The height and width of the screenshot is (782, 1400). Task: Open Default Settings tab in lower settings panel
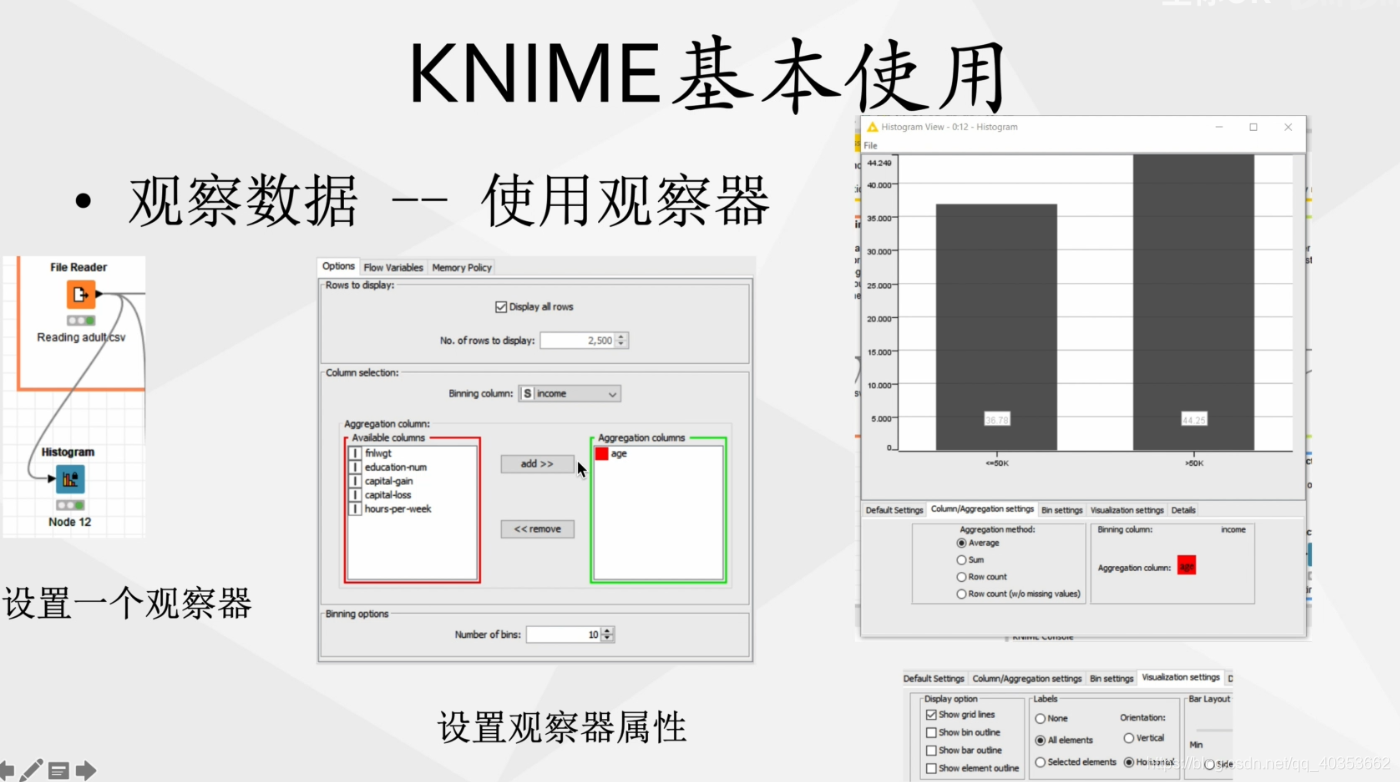click(935, 679)
